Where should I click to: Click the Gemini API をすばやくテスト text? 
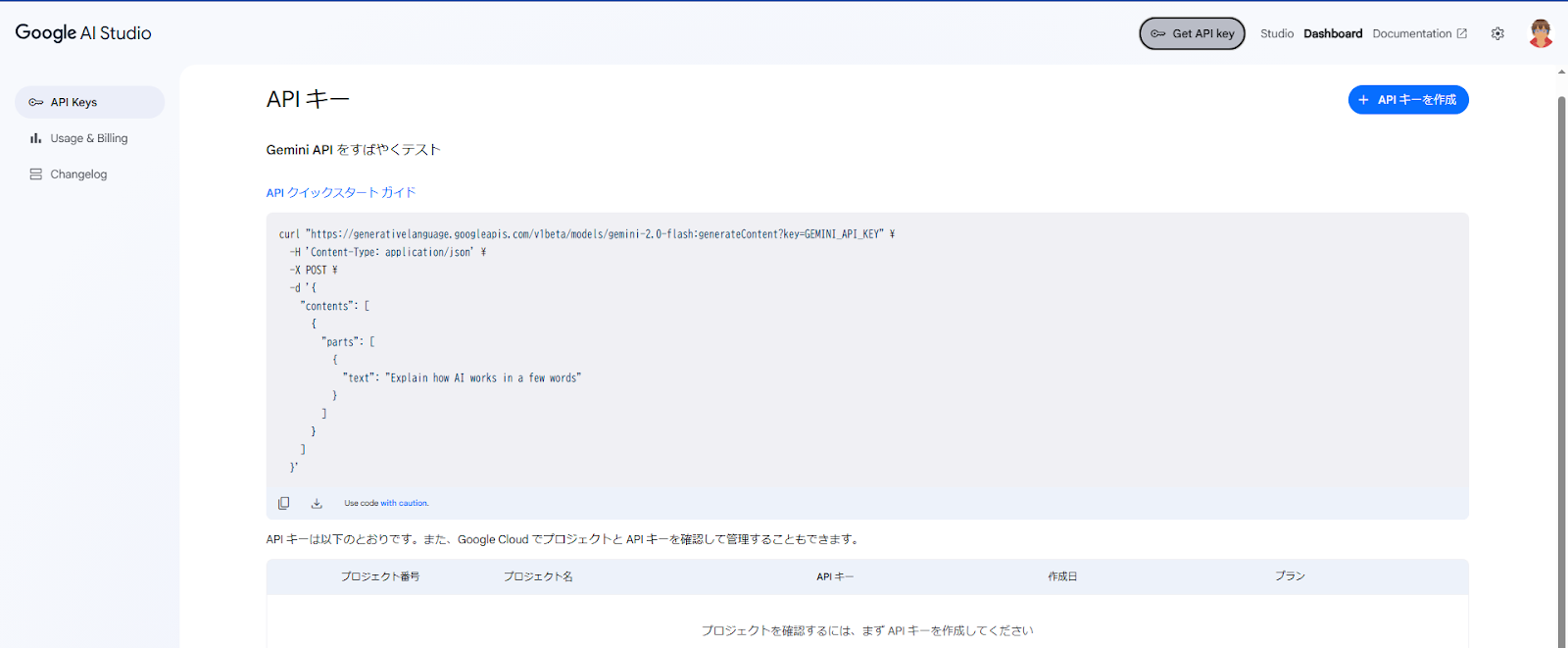(x=354, y=150)
